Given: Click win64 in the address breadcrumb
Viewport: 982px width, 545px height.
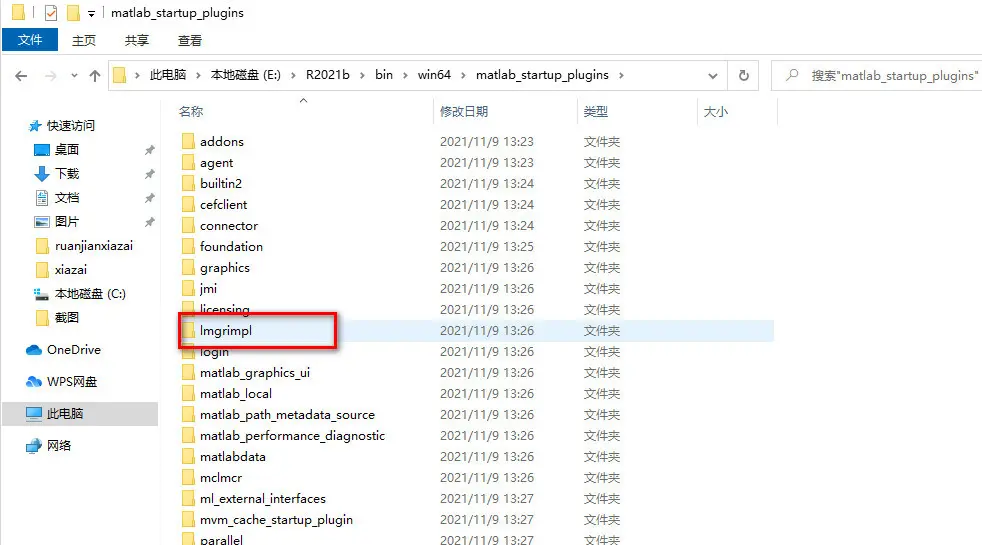Looking at the screenshot, I should (x=434, y=75).
